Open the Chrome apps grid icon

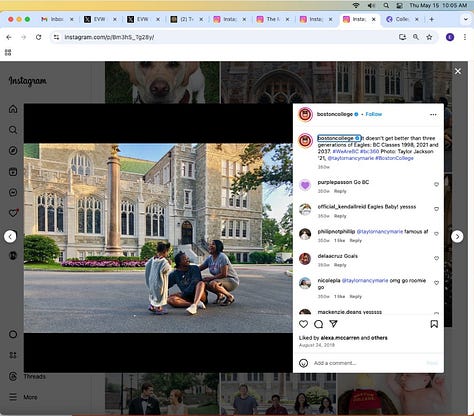(x=8, y=52)
